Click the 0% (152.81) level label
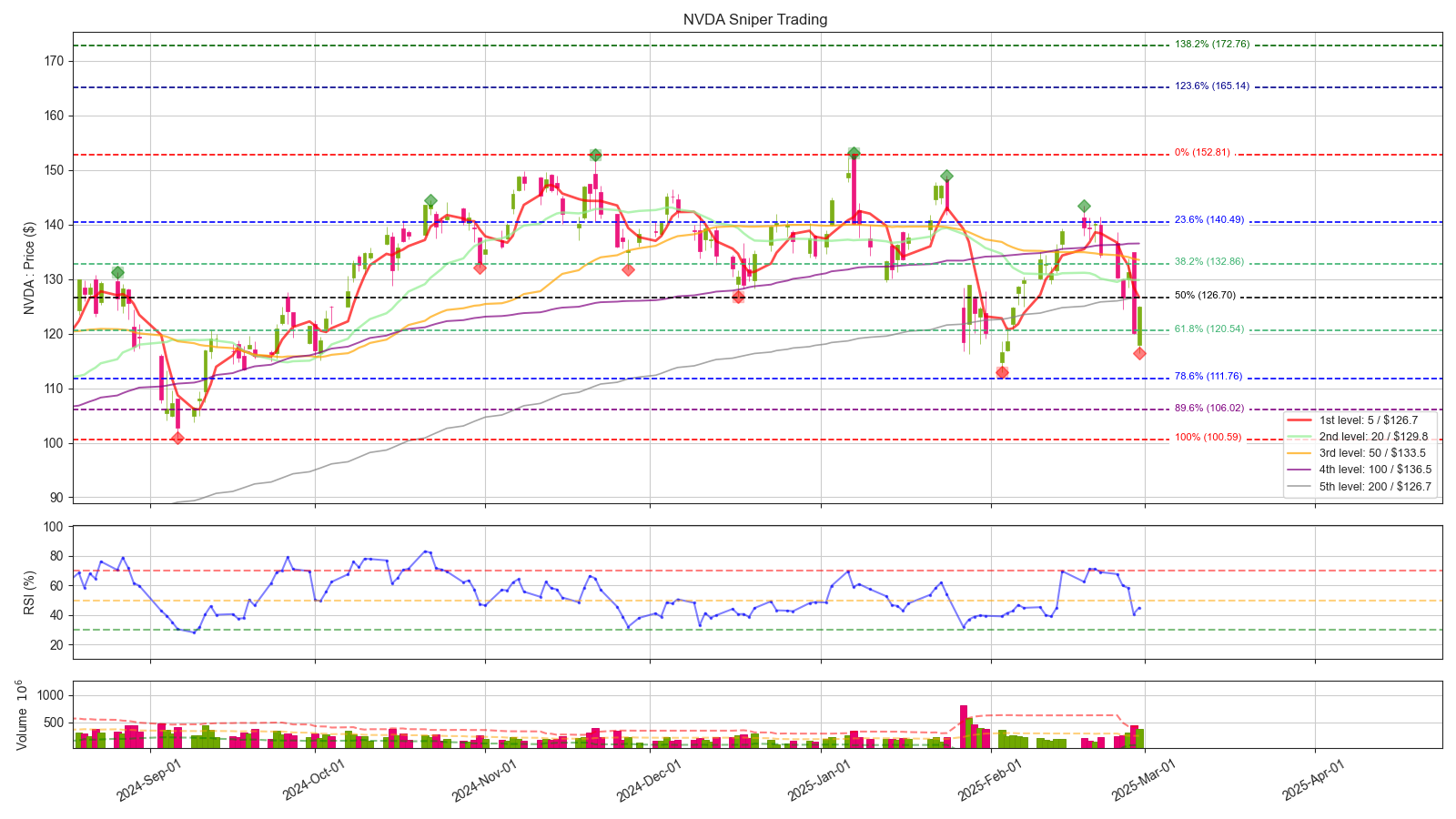1456x819 pixels. (1202, 152)
